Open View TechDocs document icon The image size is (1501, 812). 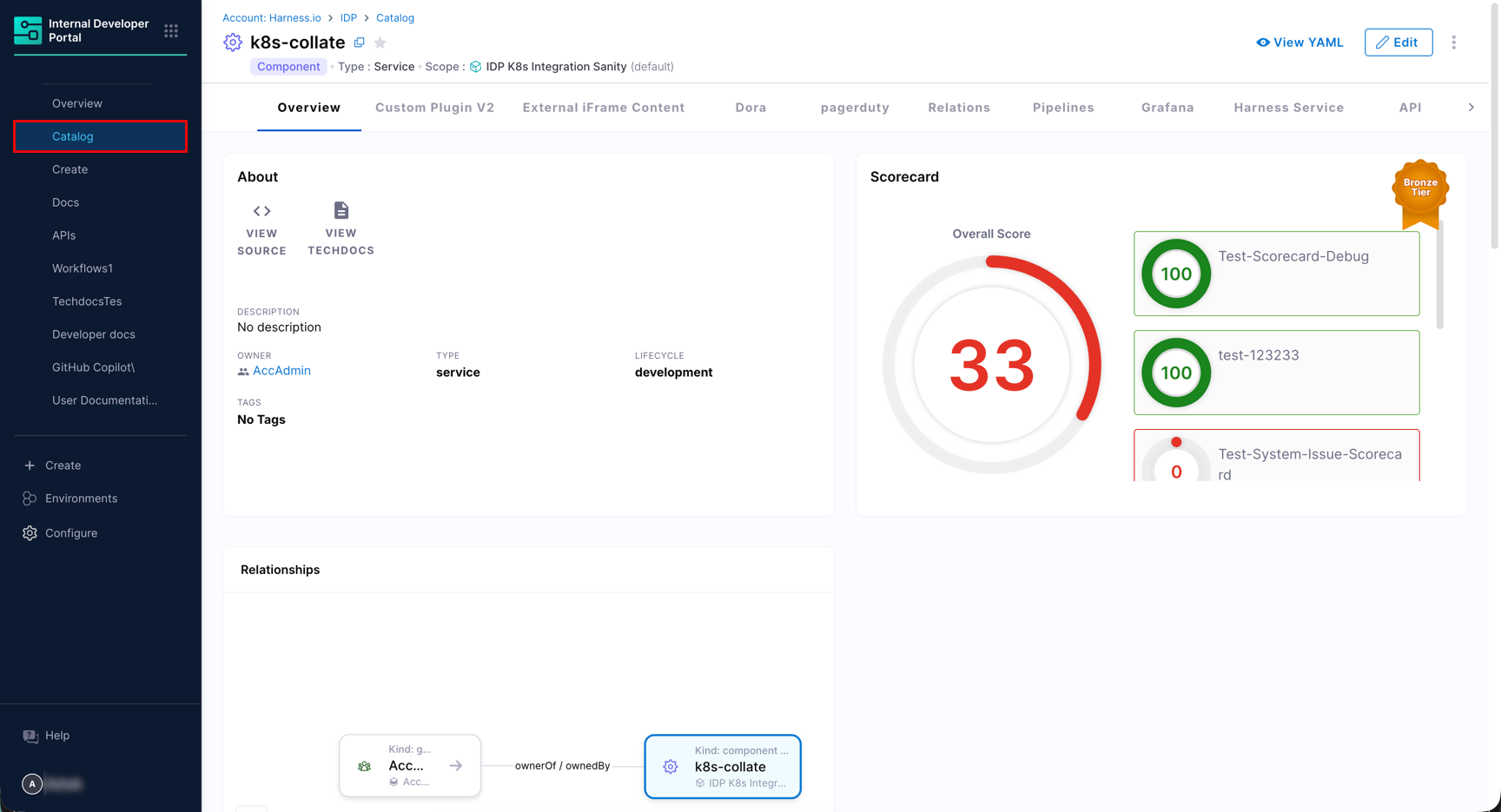(341, 211)
